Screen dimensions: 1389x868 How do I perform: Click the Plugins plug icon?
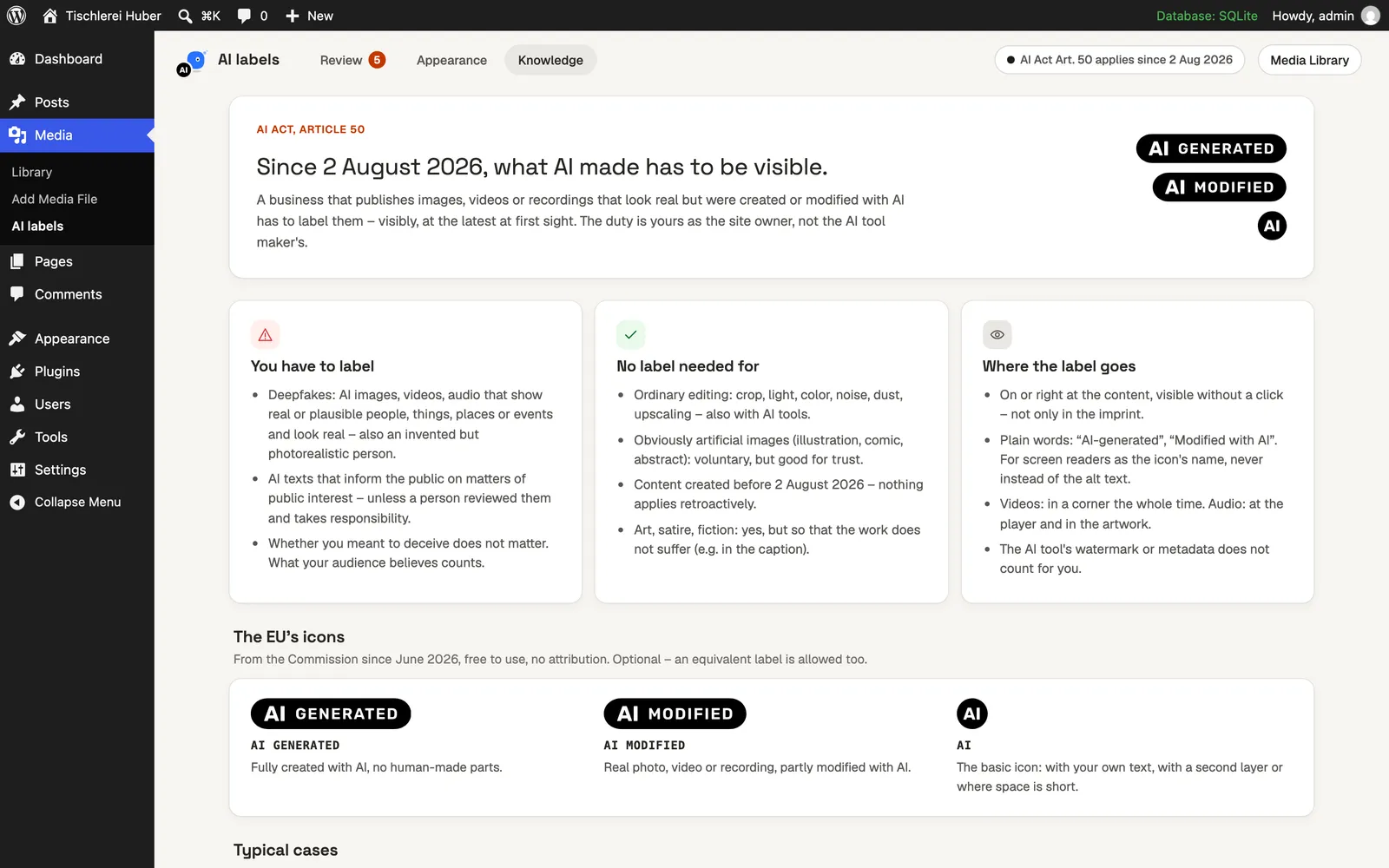[x=17, y=372]
